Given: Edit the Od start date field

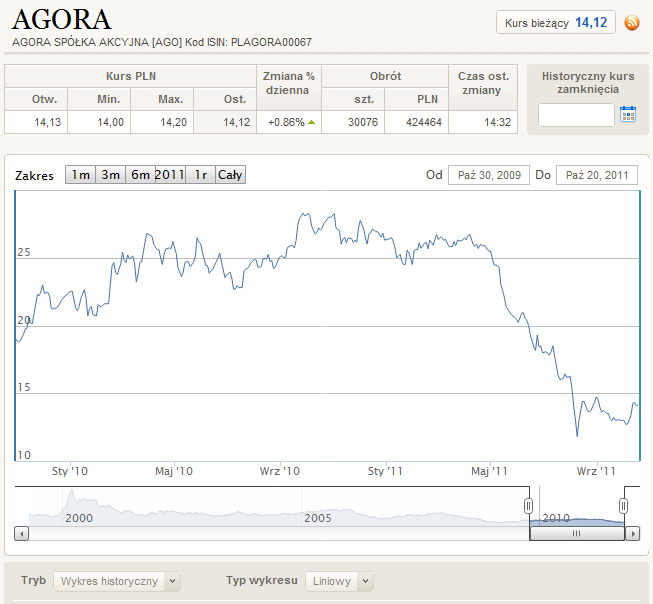Looking at the screenshot, I should click(x=489, y=175).
